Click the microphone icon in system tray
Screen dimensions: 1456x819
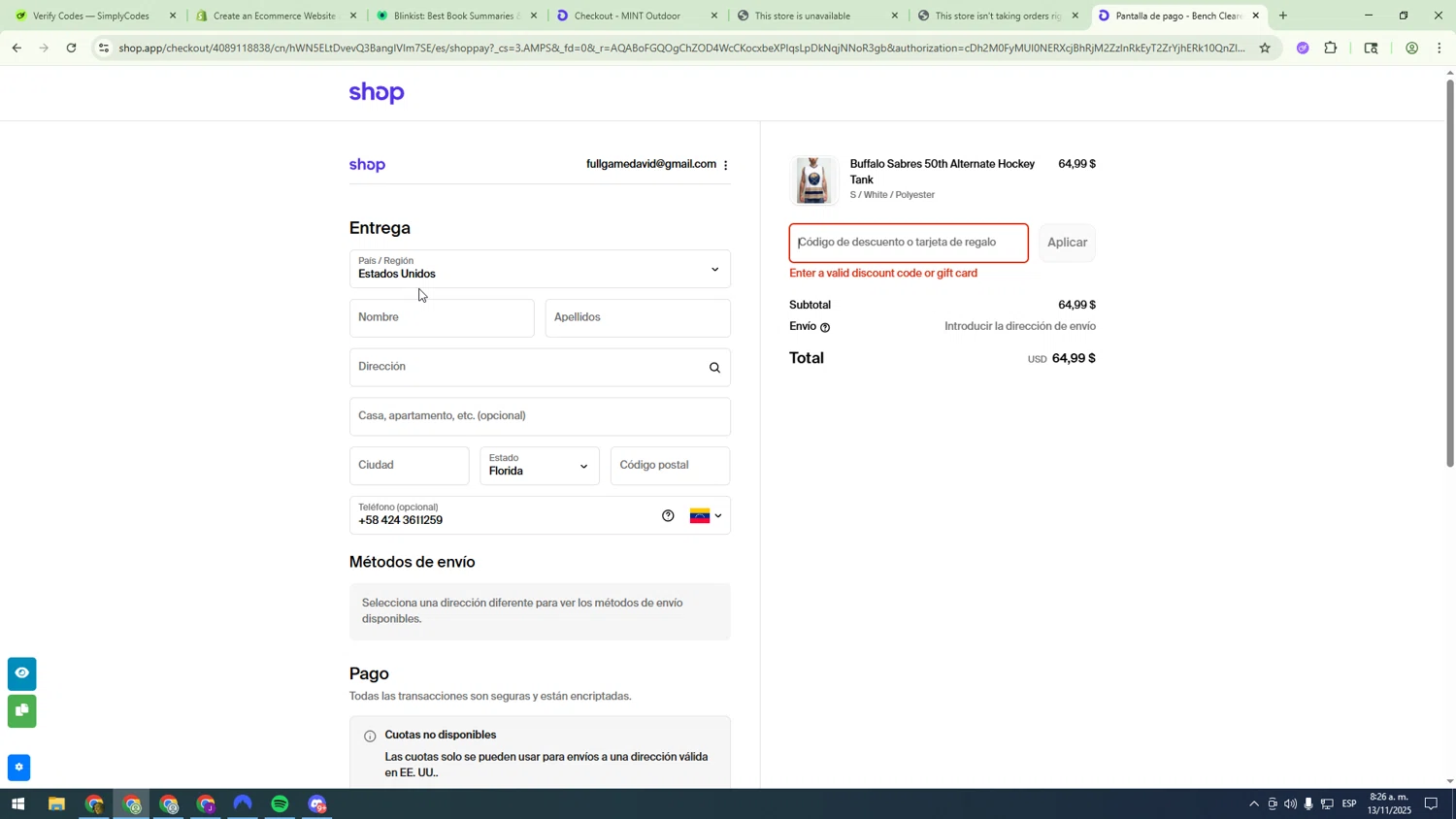[1308, 804]
